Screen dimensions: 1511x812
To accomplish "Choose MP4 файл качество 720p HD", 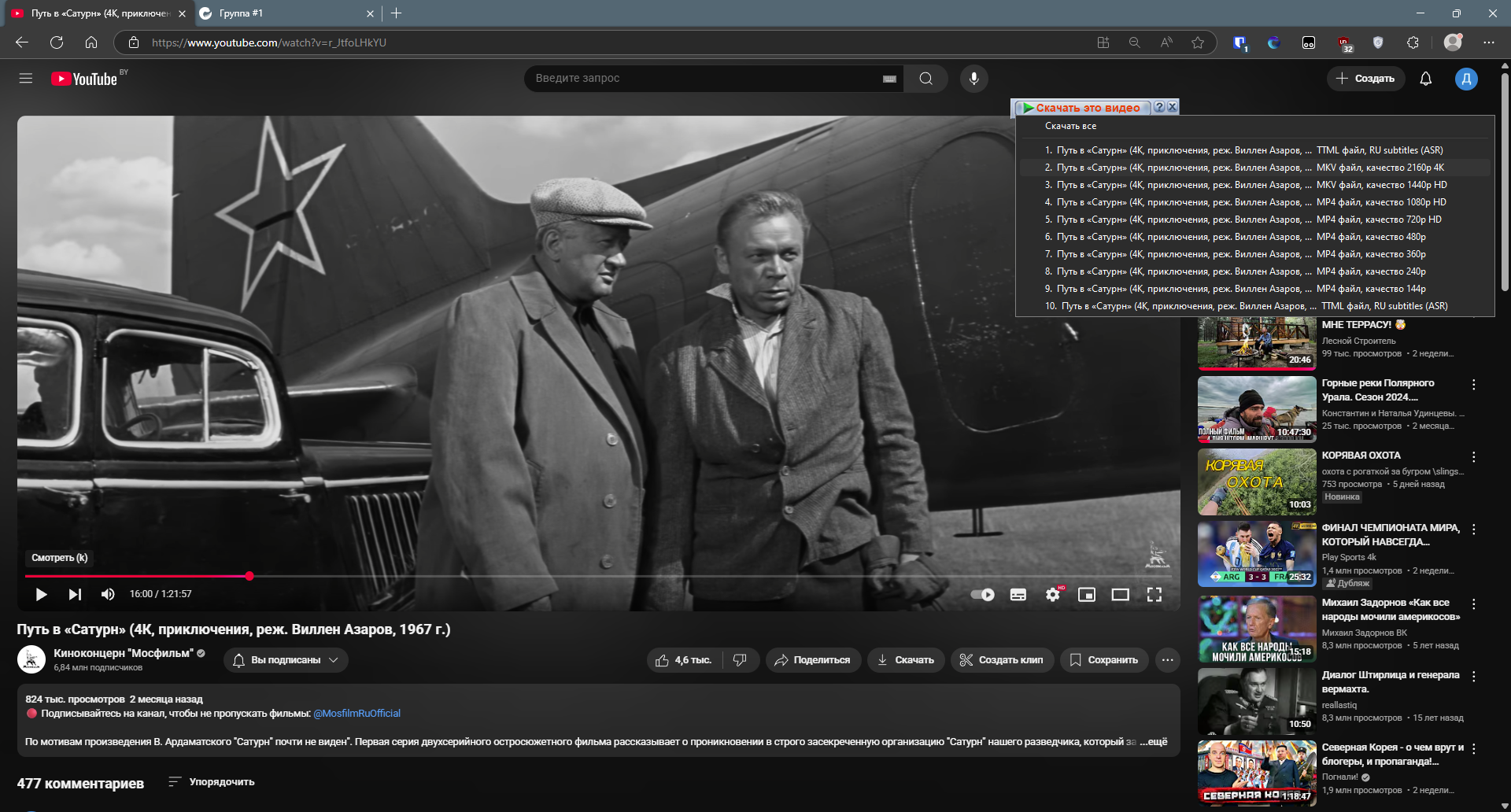I will click(1255, 220).
